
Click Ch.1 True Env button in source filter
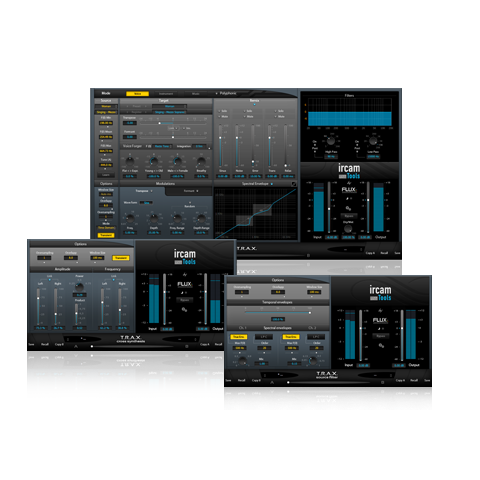[x=238, y=337]
